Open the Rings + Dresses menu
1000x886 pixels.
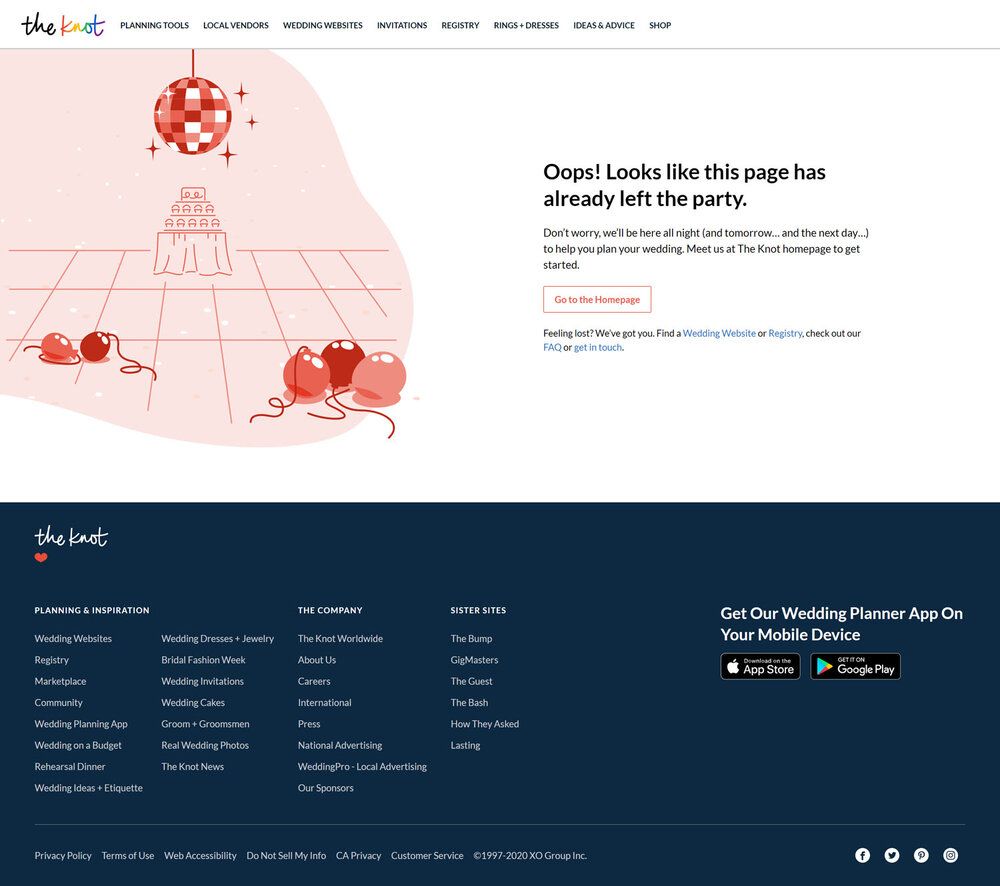coord(526,25)
